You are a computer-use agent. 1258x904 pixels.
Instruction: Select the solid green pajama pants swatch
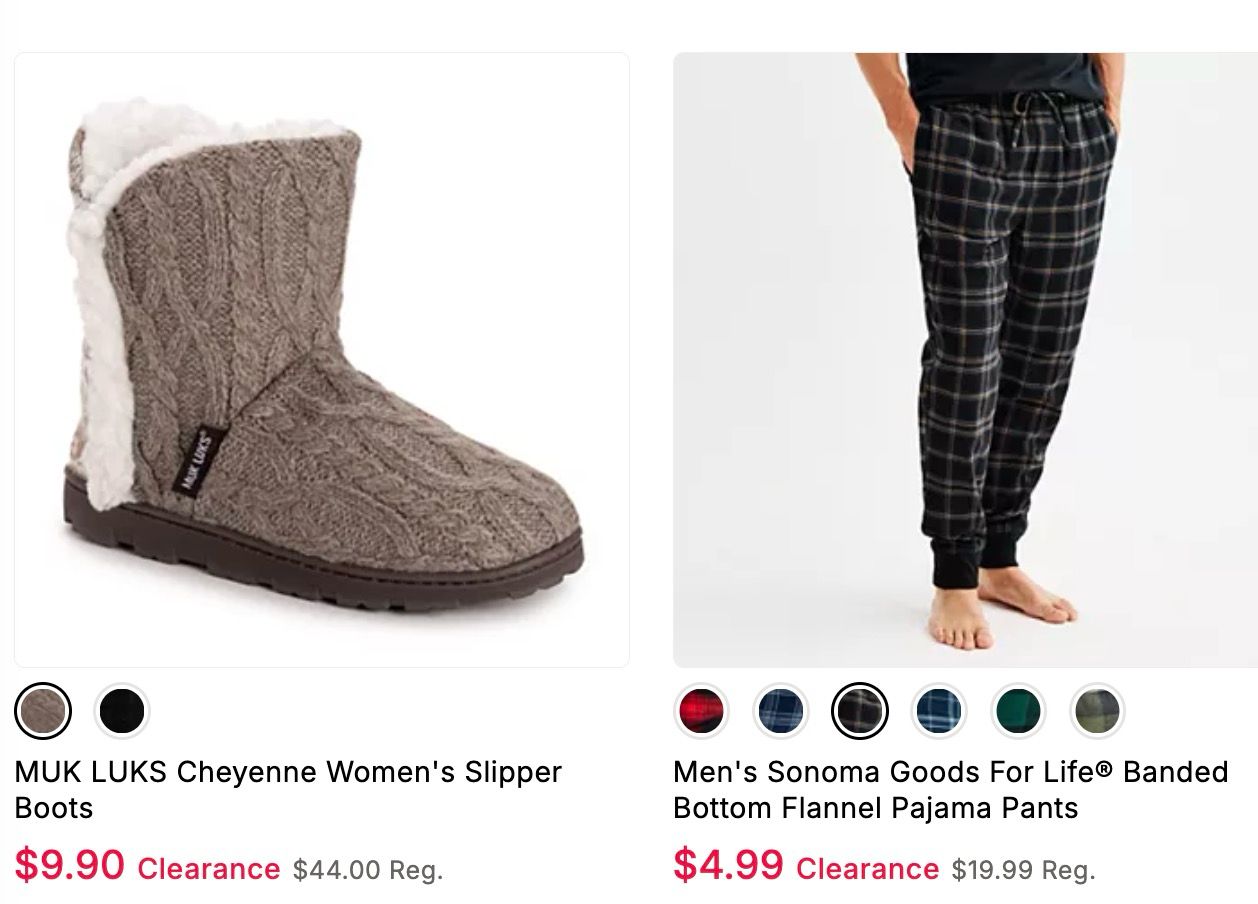(x=1017, y=712)
